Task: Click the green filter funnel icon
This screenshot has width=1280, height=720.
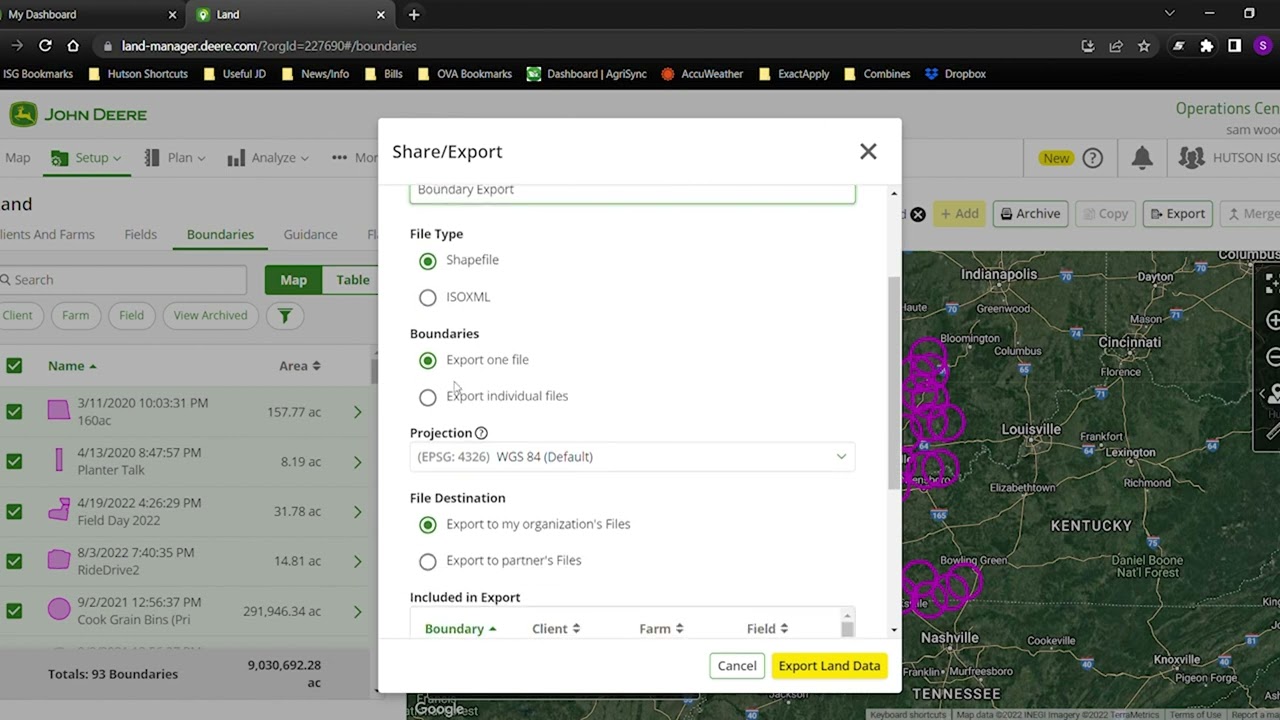Action: click(x=285, y=316)
